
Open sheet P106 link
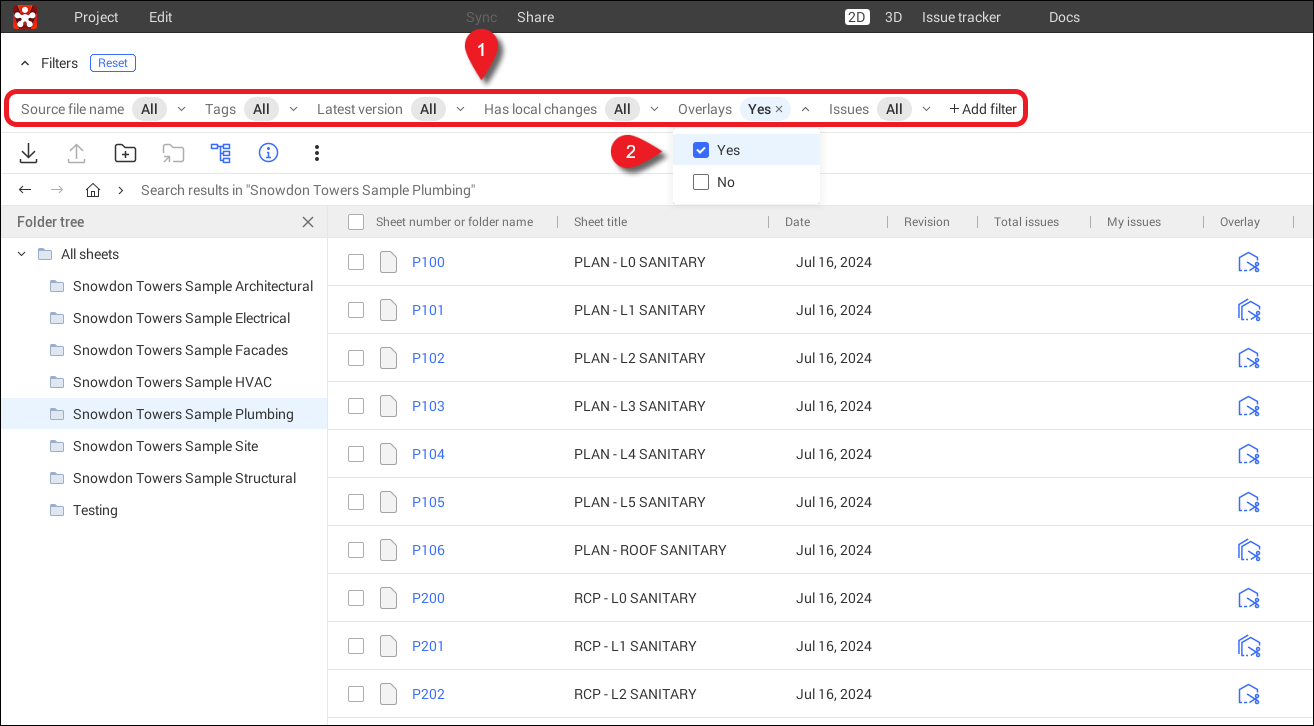point(428,550)
